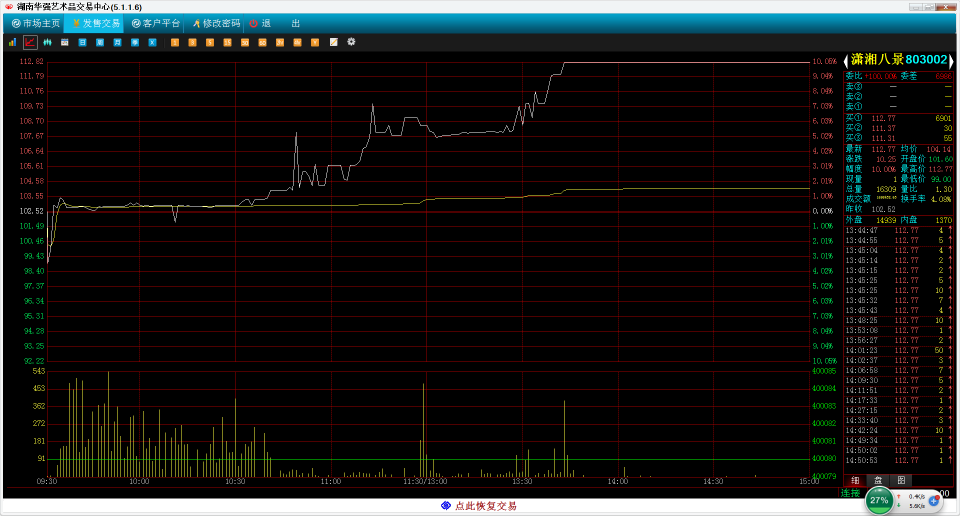This screenshot has width=960, height=516.
Task: Select the blue 季 quarterly period icon
Action: tap(135, 42)
